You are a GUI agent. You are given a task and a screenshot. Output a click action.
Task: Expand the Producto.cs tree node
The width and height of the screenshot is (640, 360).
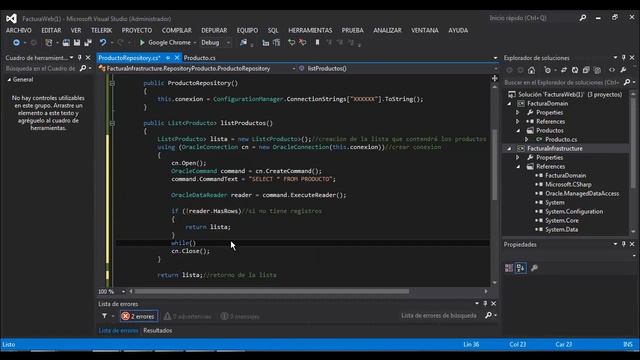click(x=527, y=140)
